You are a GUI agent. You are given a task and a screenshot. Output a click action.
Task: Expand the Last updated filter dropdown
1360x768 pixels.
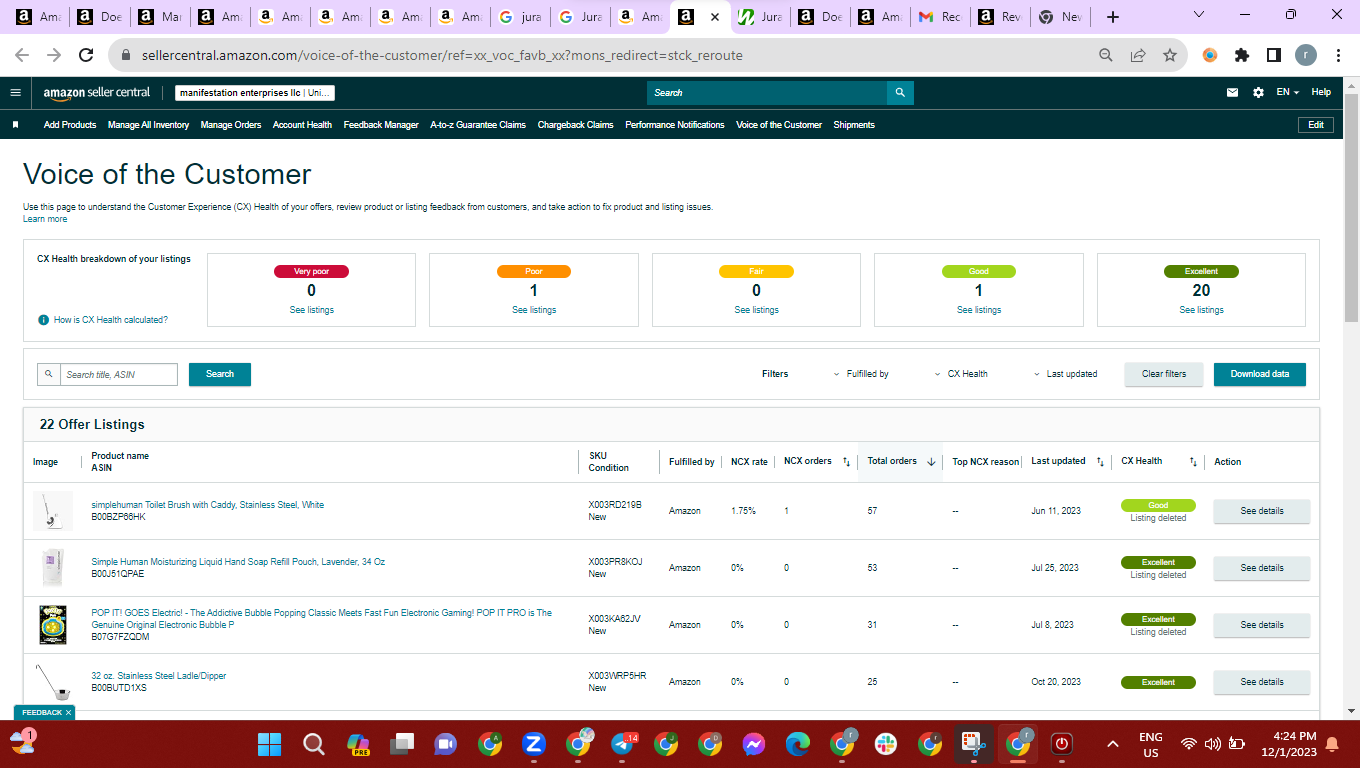pos(1065,374)
